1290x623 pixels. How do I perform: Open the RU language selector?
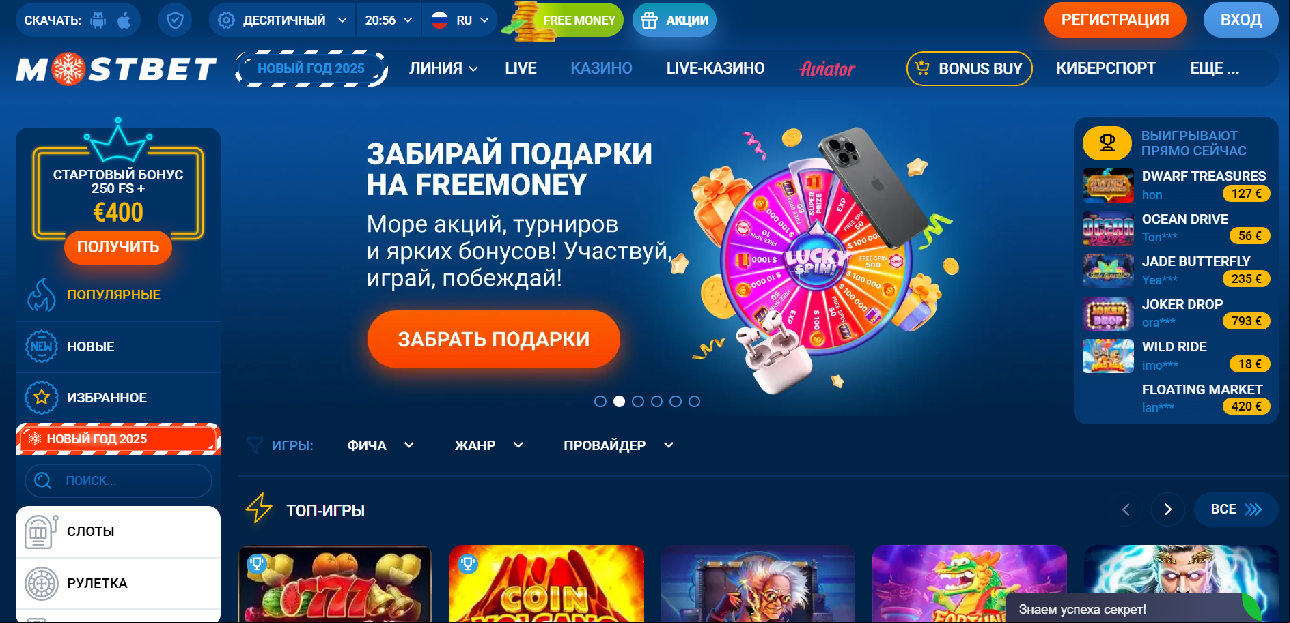pos(459,20)
